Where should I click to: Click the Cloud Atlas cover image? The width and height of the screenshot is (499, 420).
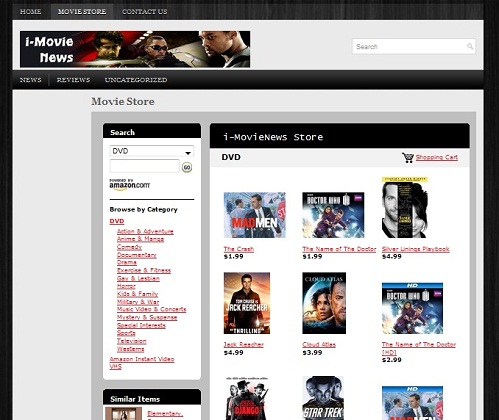click(324, 303)
